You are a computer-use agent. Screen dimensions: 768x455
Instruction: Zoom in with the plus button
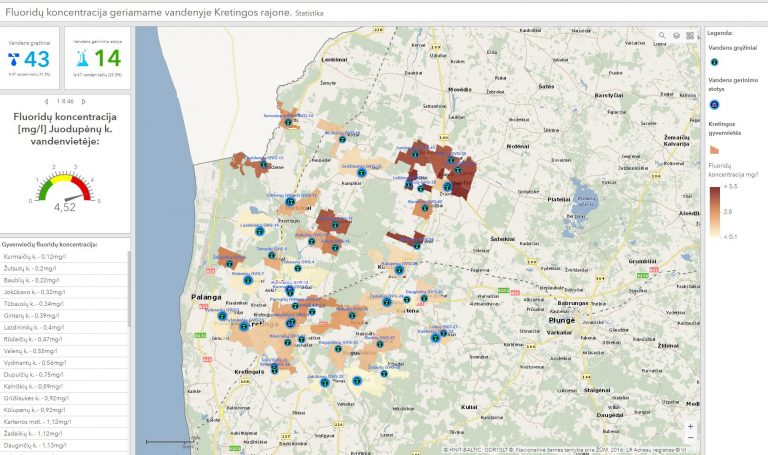[690, 426]
